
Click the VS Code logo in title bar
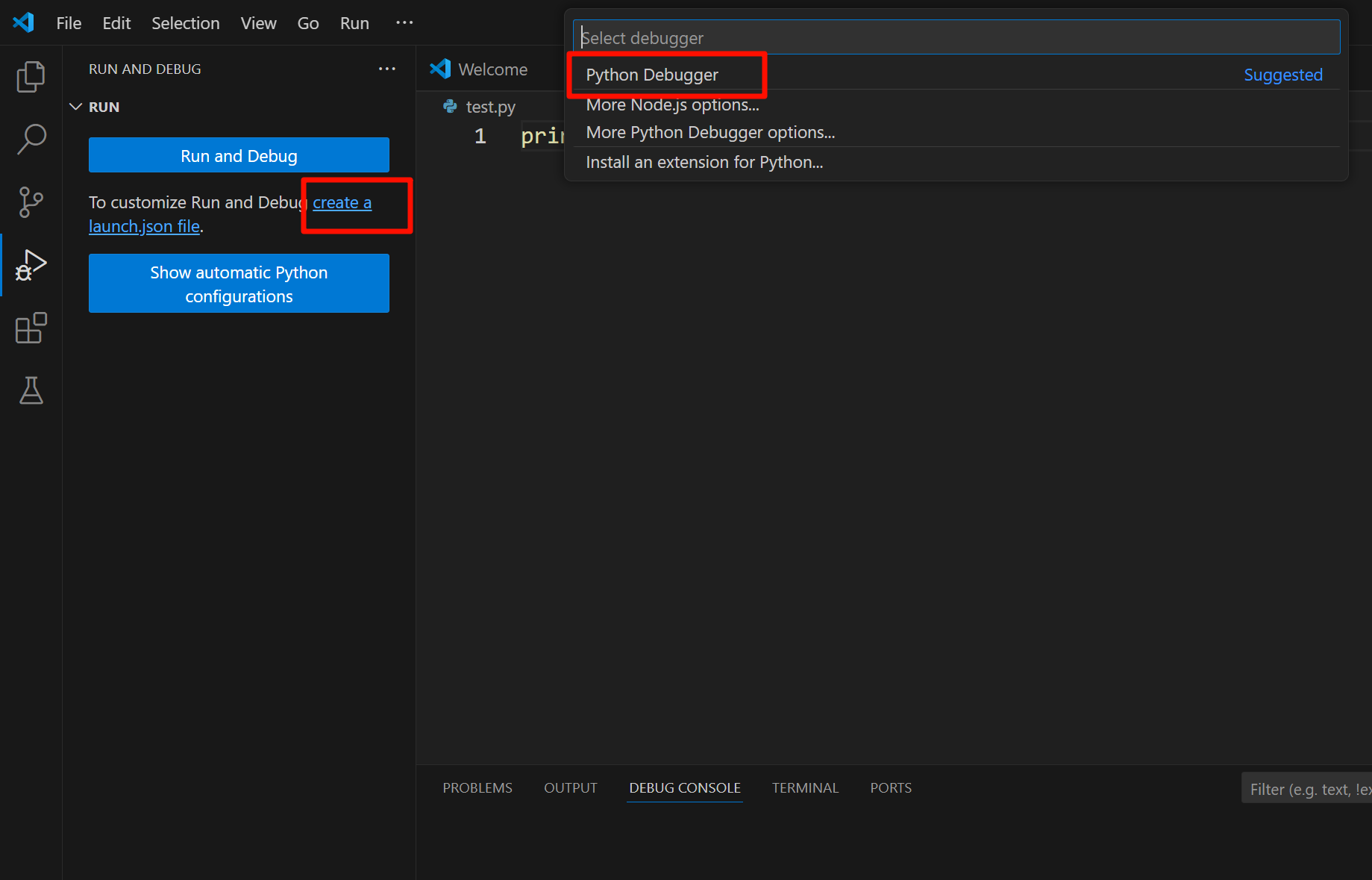tap(24, 22)
